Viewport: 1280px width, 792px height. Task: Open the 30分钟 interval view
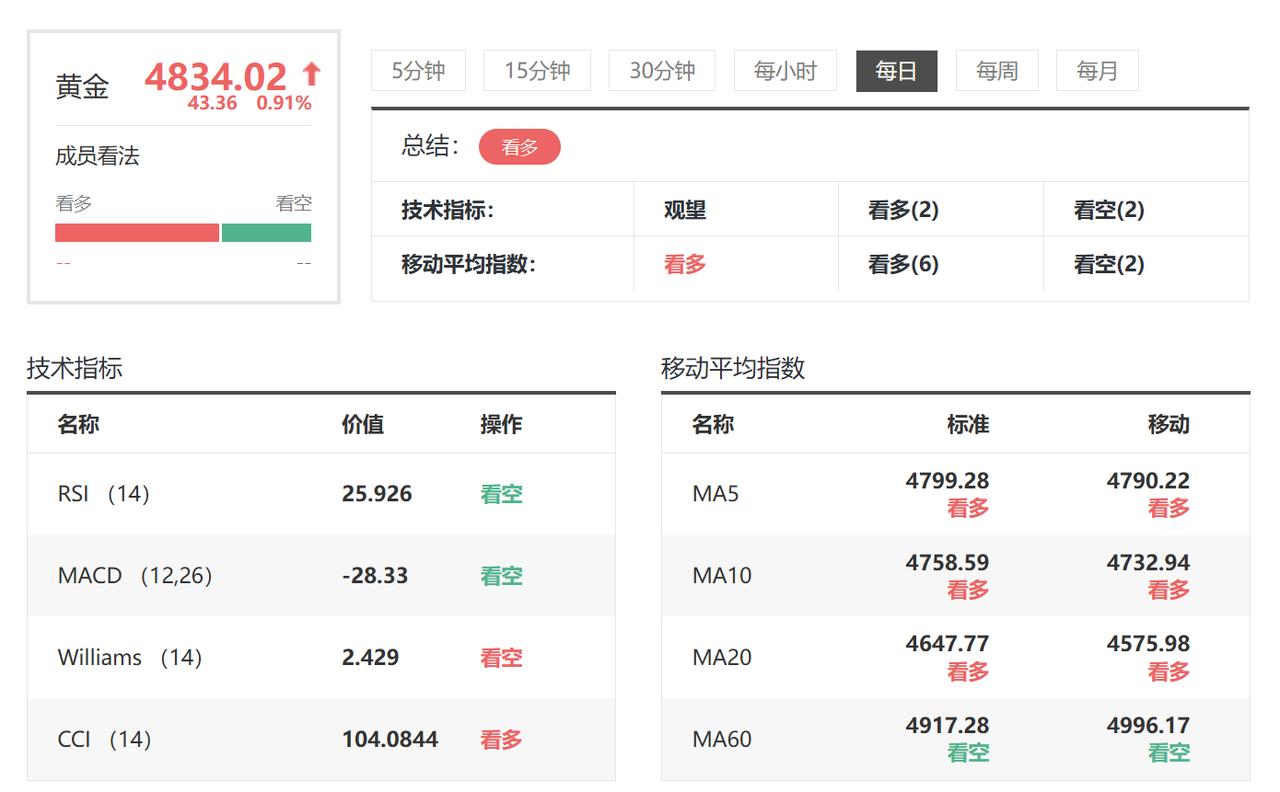[661, 70]
